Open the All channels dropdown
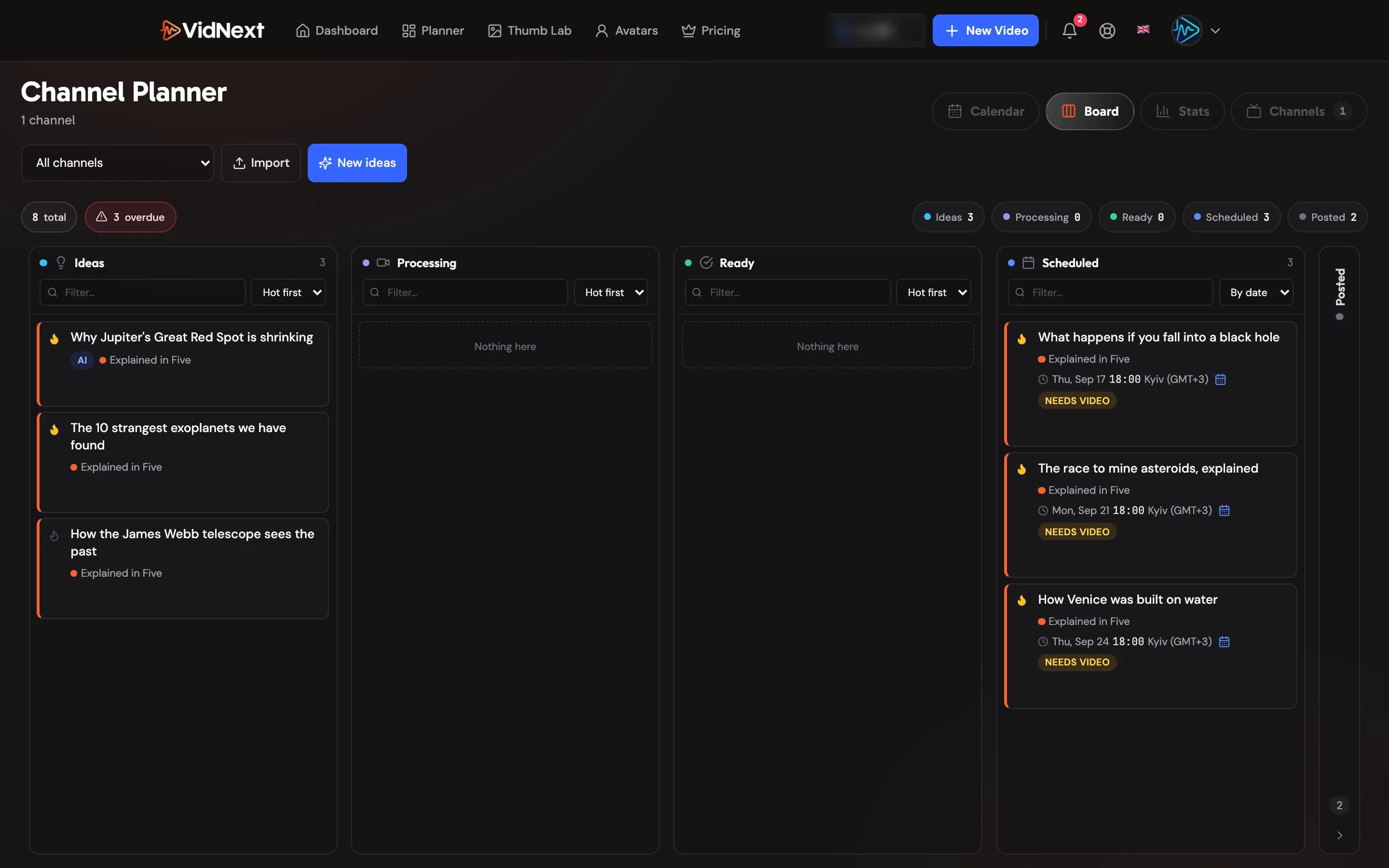The height and width of the screenshot is (868, 1389). [x=118, y=163]
